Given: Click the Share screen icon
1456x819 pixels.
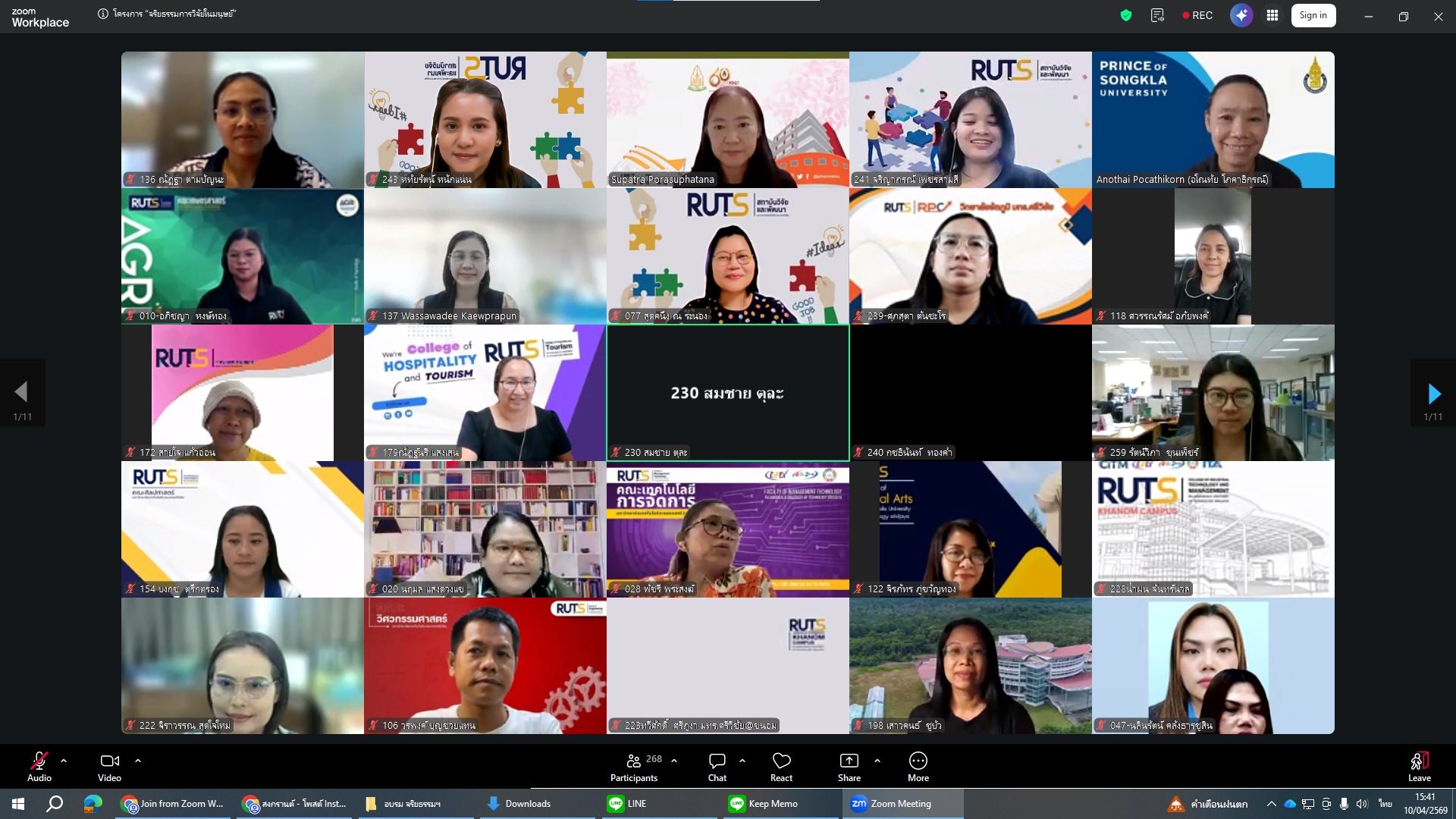Looking at the screenshot, I should click(x=849, y=766).
